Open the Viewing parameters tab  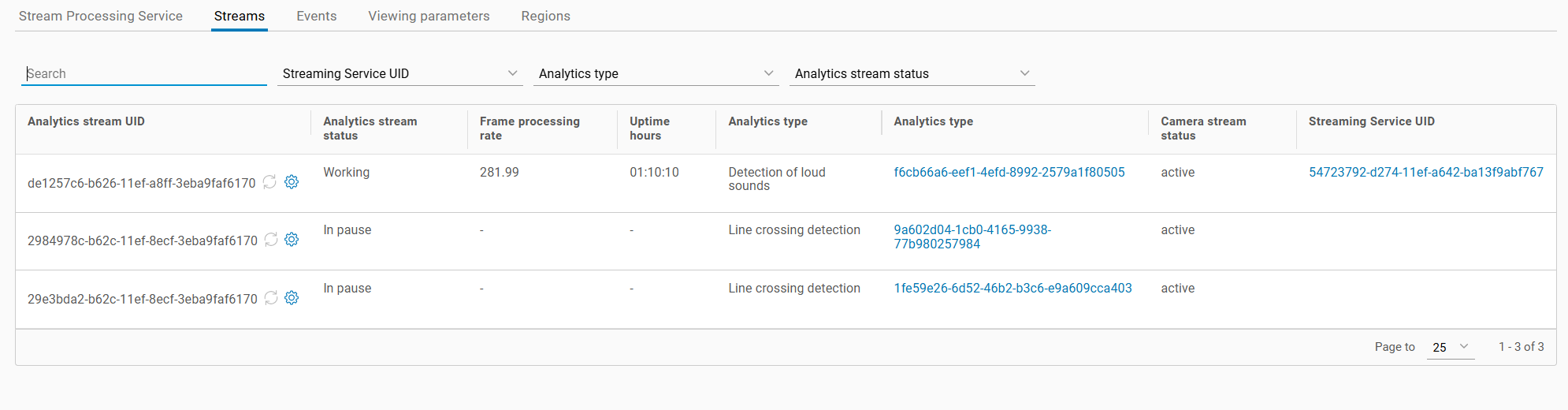(x=429, y=16)
